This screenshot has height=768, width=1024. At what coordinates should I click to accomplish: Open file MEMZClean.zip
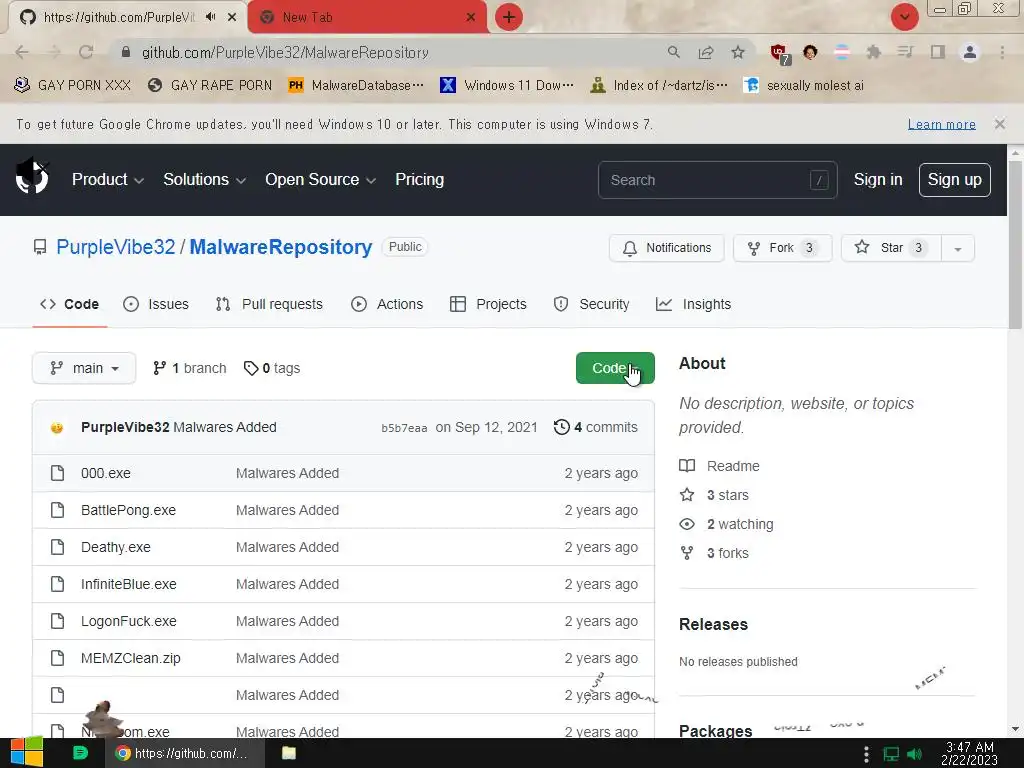(x=131, y=658)
